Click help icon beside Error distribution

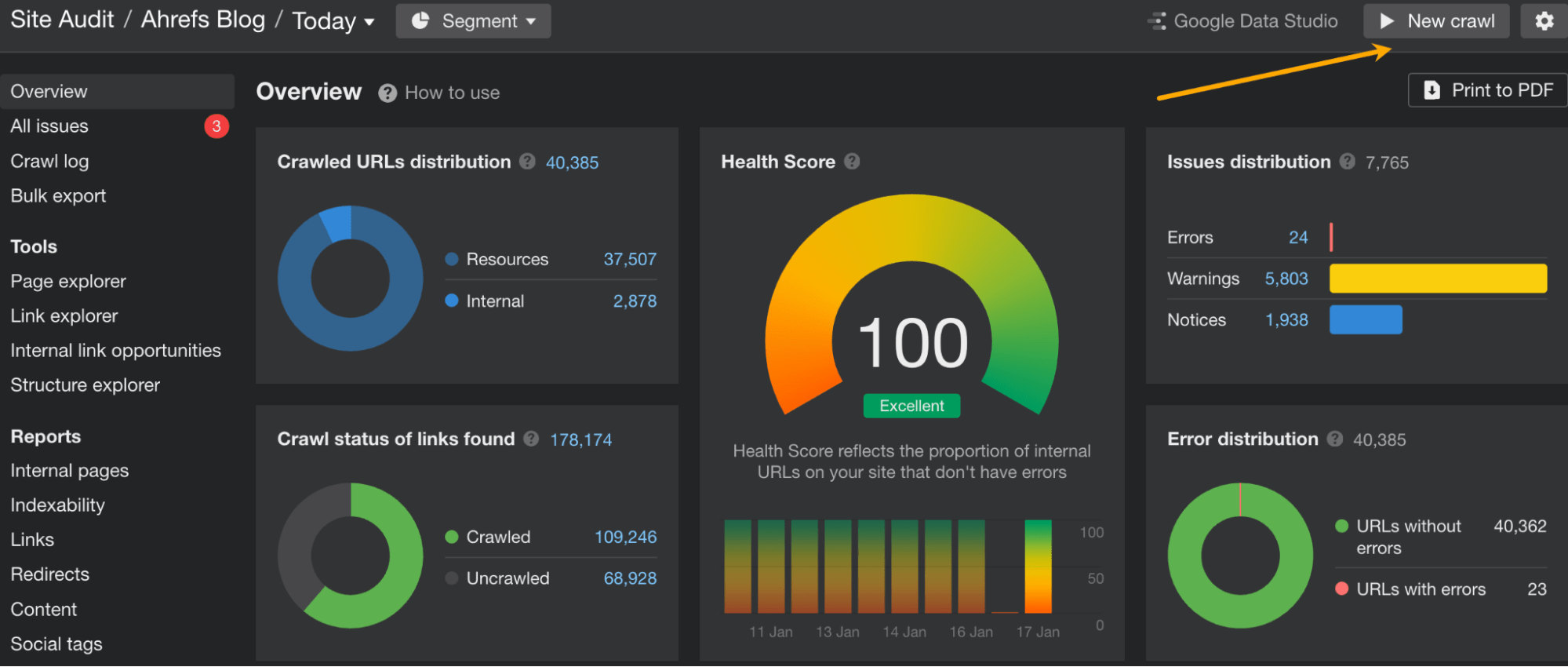(x=1334, y=439)
